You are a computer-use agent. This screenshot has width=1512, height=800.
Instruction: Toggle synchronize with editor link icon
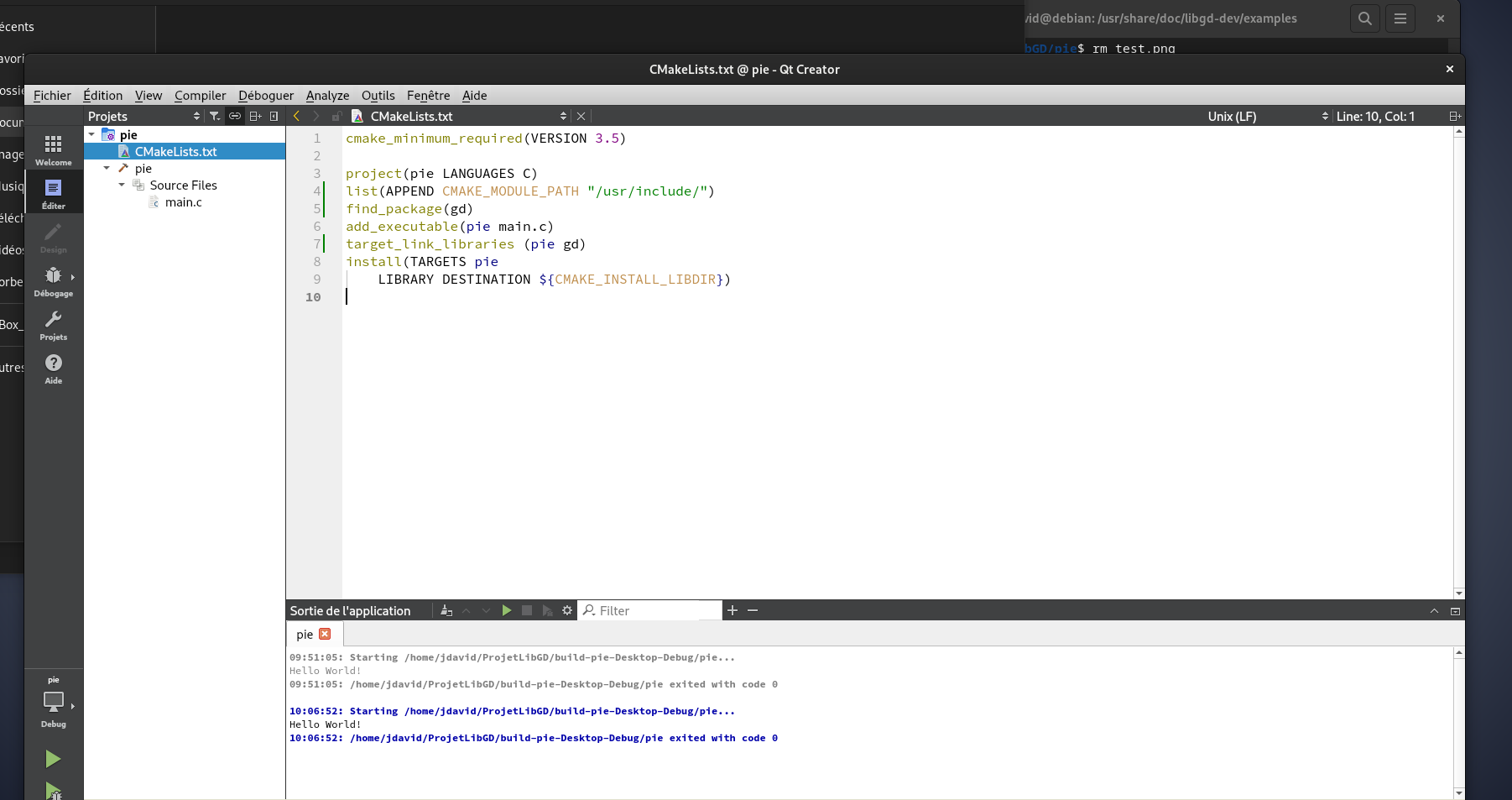(235, 116)
